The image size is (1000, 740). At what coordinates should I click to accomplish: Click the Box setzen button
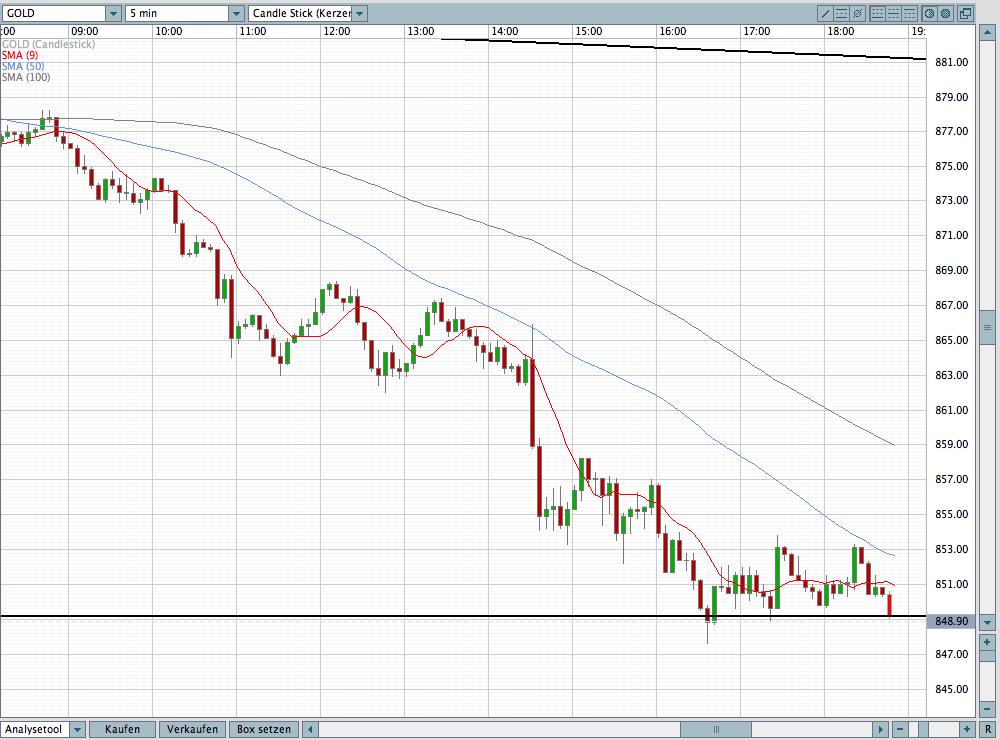264,729
